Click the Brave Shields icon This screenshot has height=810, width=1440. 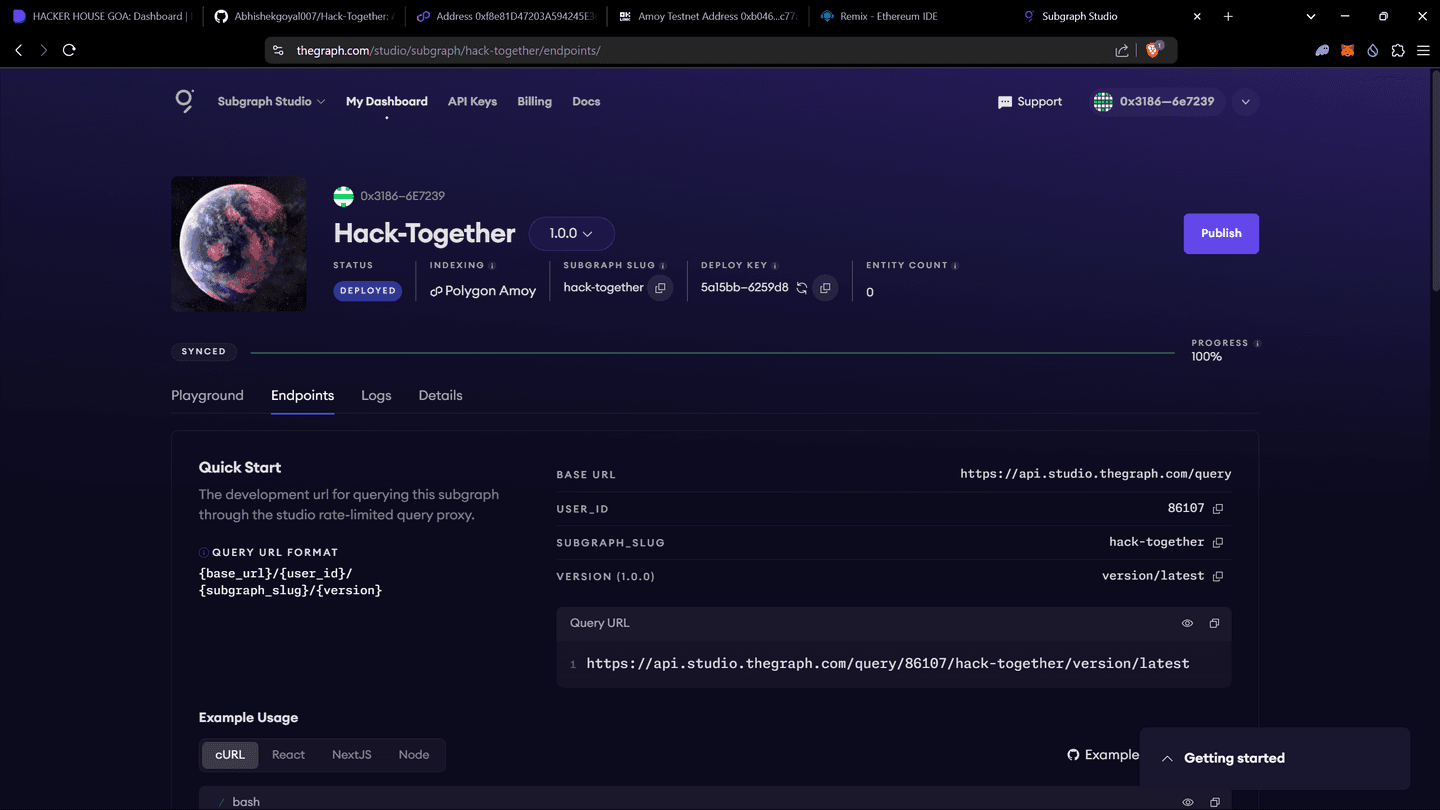click(x=1153, y=50)
